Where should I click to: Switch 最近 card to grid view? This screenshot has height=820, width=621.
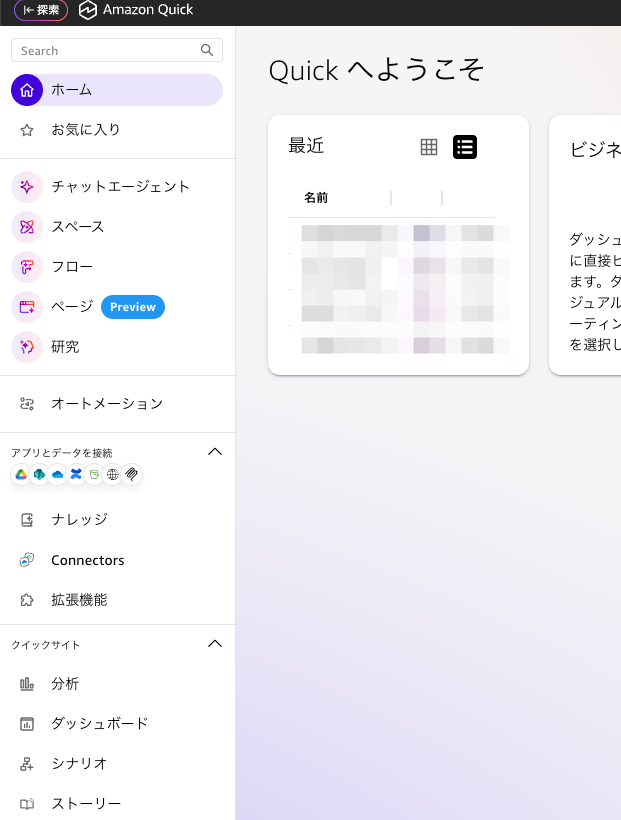pyautogui.click(x=429, y=147)
